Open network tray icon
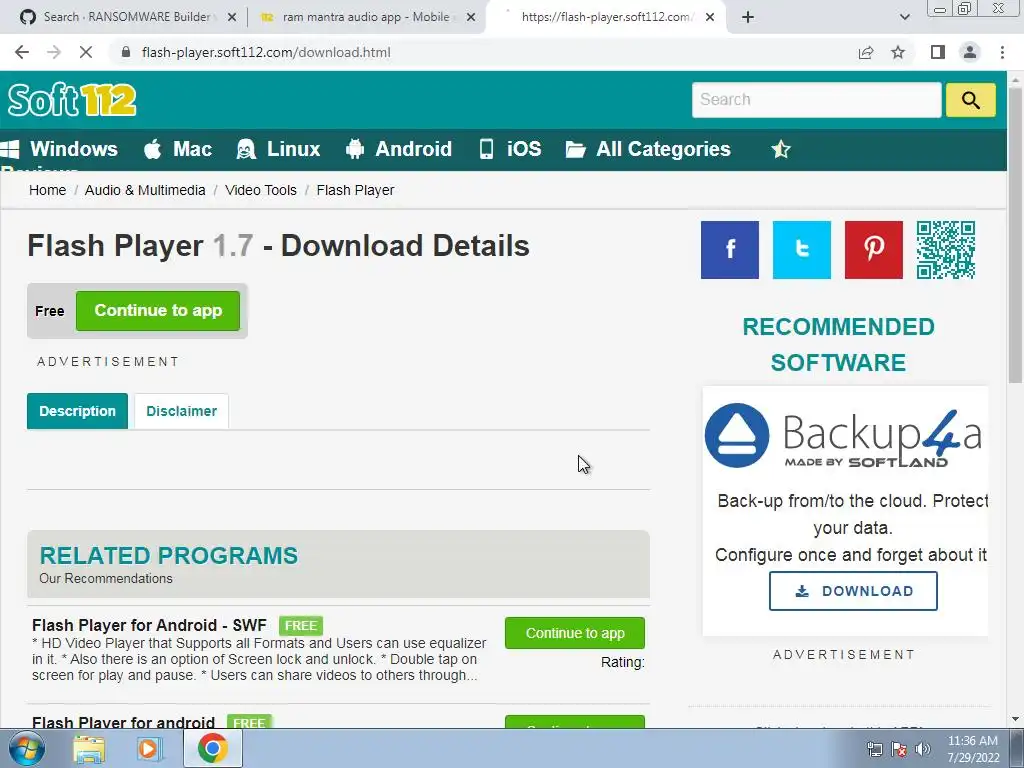The image size is (1024, 768). pyautogui.click(x=874, y=749)
